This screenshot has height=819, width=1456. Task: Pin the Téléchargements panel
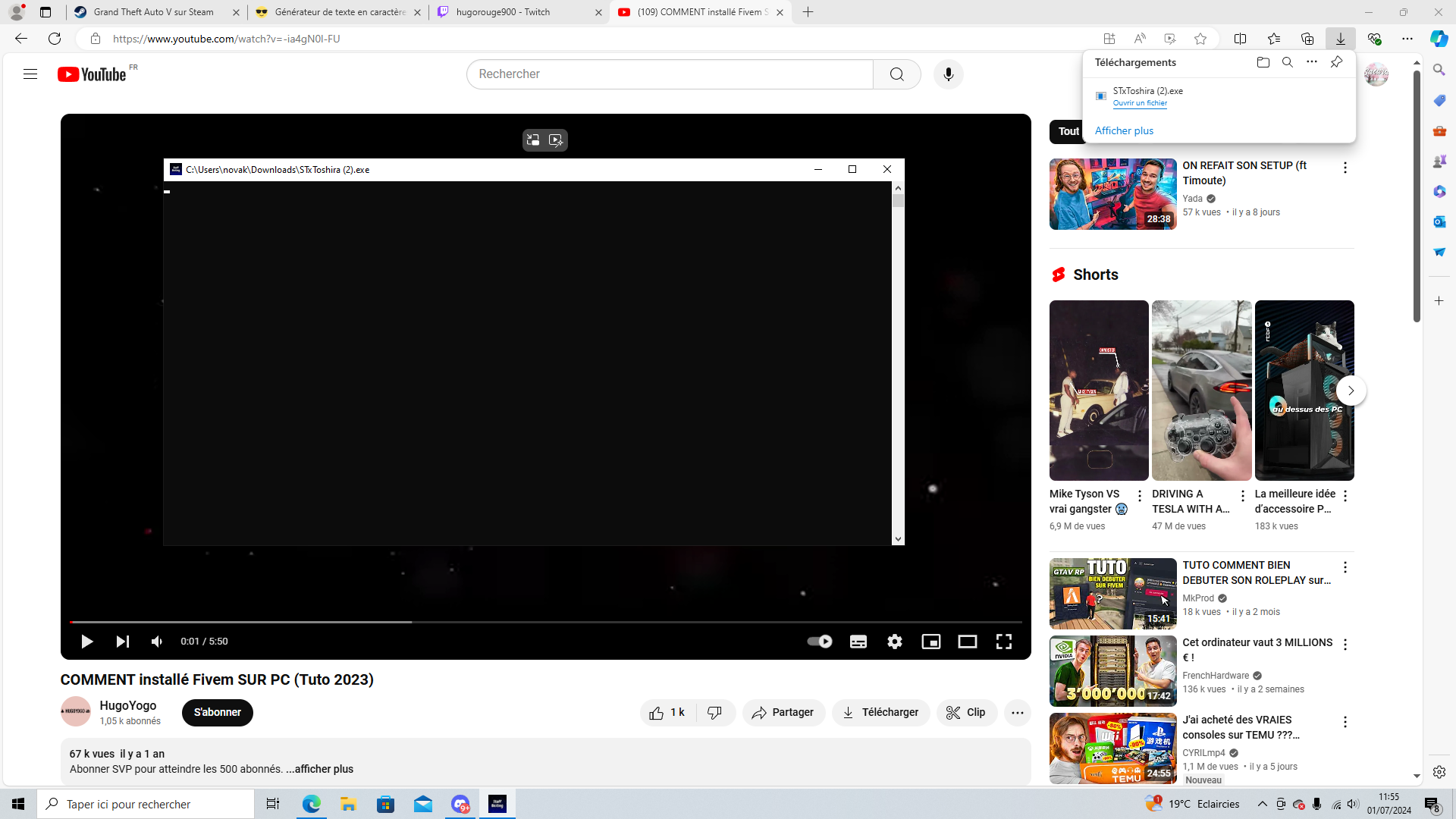1336,62
